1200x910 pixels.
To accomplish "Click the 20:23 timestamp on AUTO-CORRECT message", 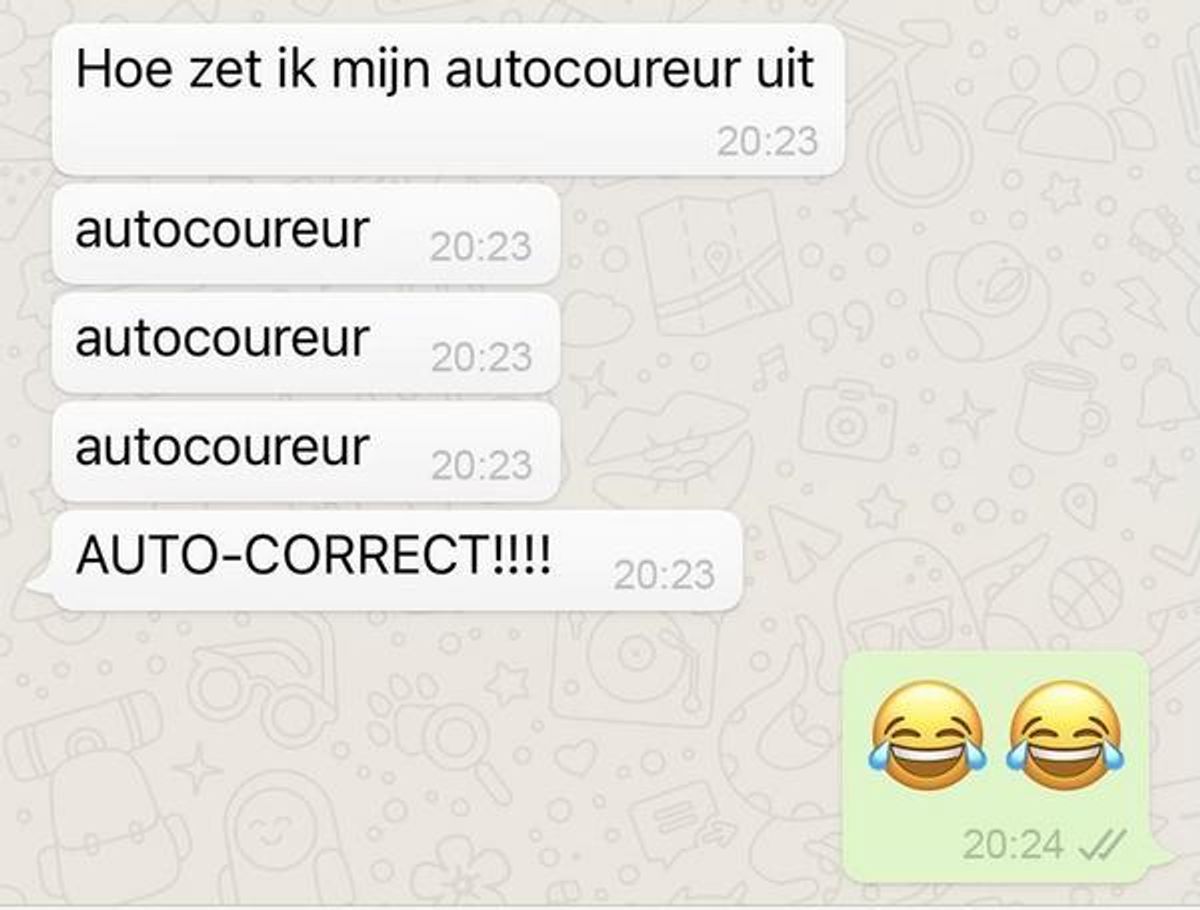I will click(664, 574).
